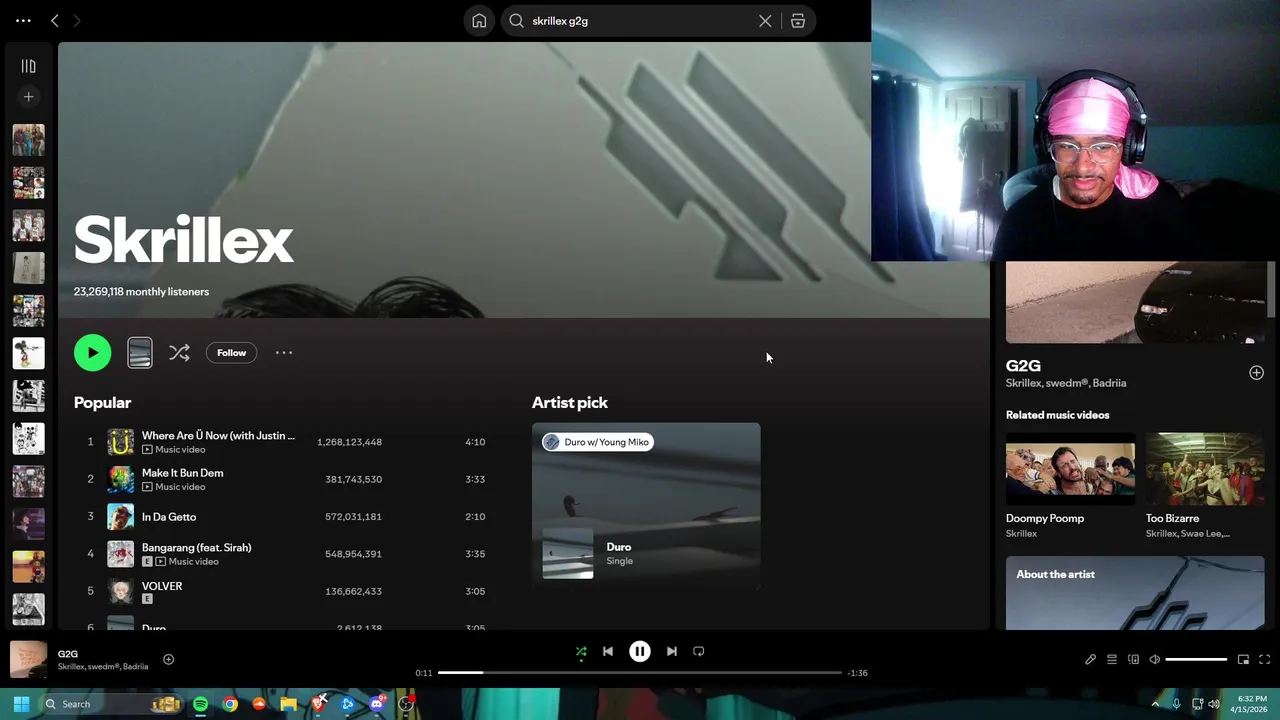The width and height of the screenshot is (1280, 720).
Task: Clear the search text with the X
Action: (x=765, y=21)
